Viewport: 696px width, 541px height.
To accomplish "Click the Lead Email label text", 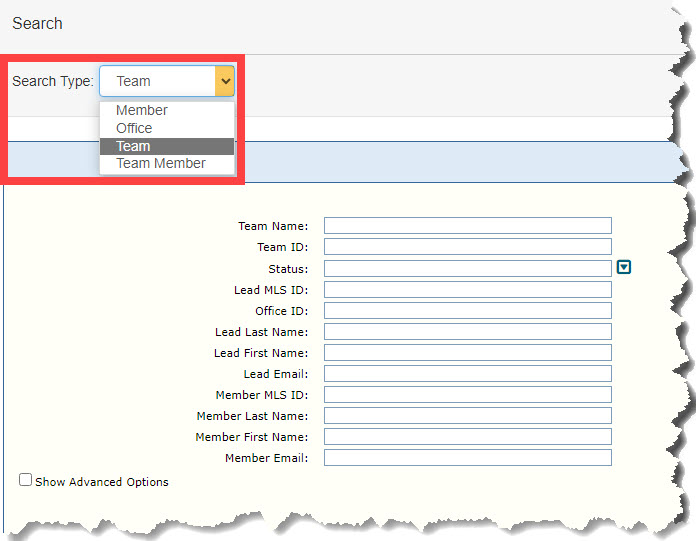I will [276, 374].
